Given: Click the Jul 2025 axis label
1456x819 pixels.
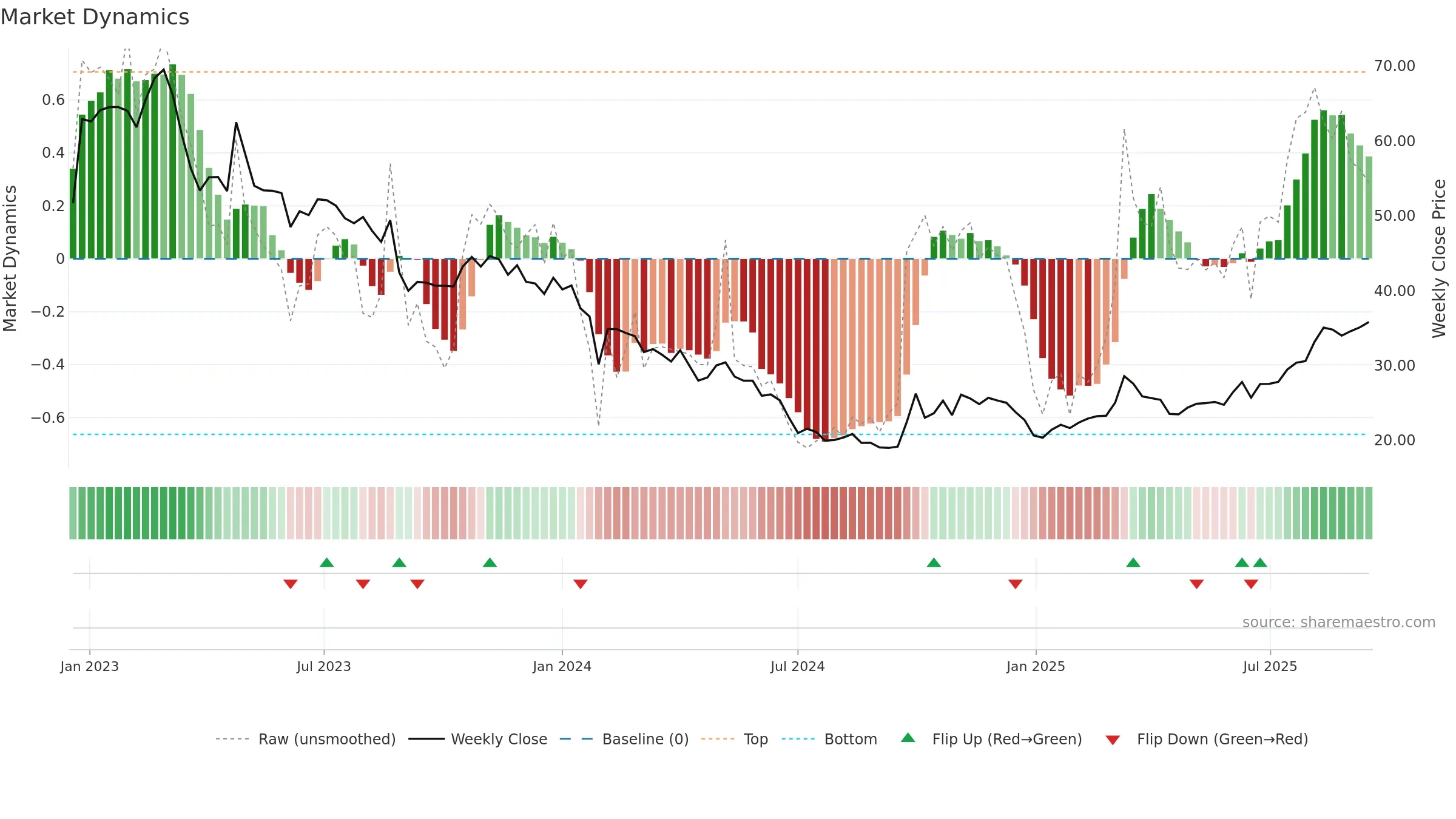Looking at the screenshot, I should [x=1270, y=666].
